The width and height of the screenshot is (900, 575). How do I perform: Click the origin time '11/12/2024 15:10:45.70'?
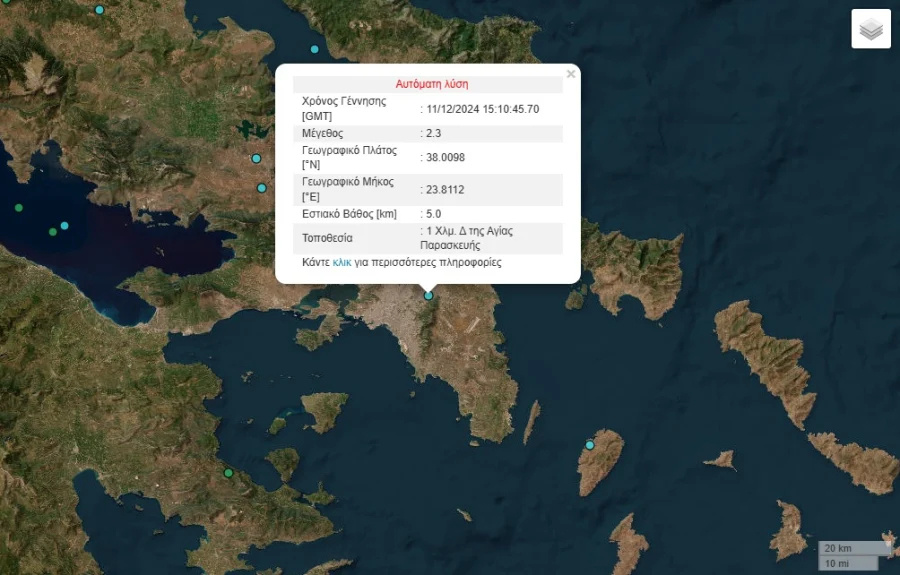point(482,108)
